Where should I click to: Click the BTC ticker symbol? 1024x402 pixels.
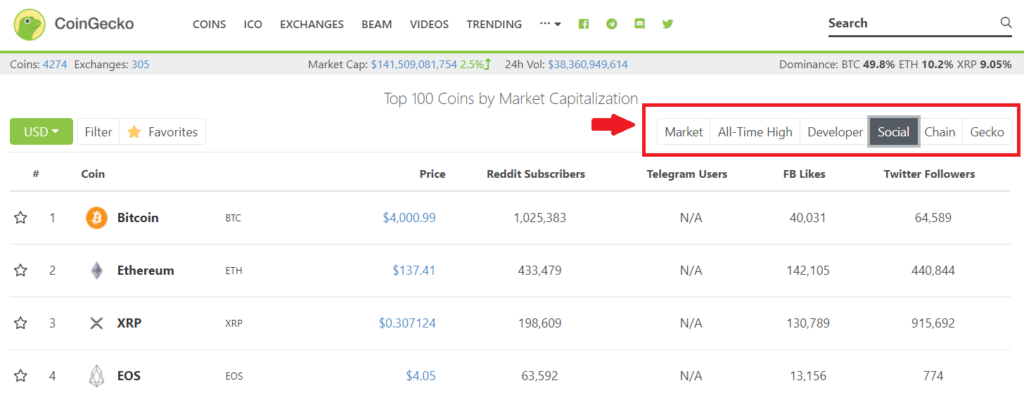click(233, 219)
